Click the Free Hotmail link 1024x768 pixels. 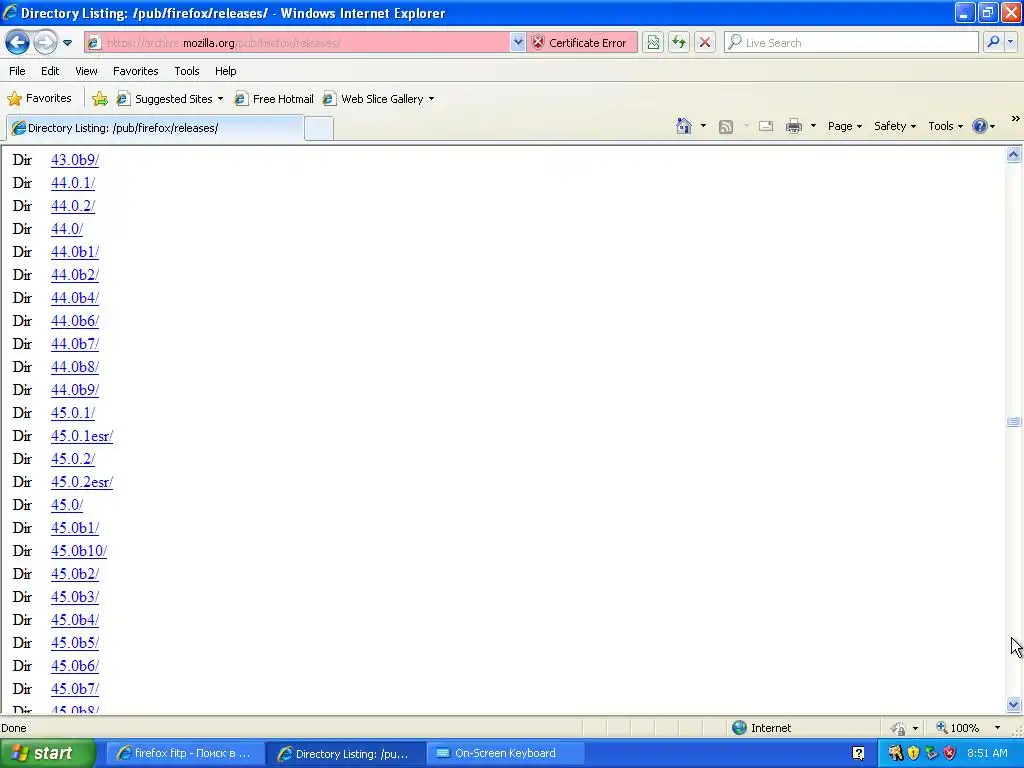(x=274, y=99)
